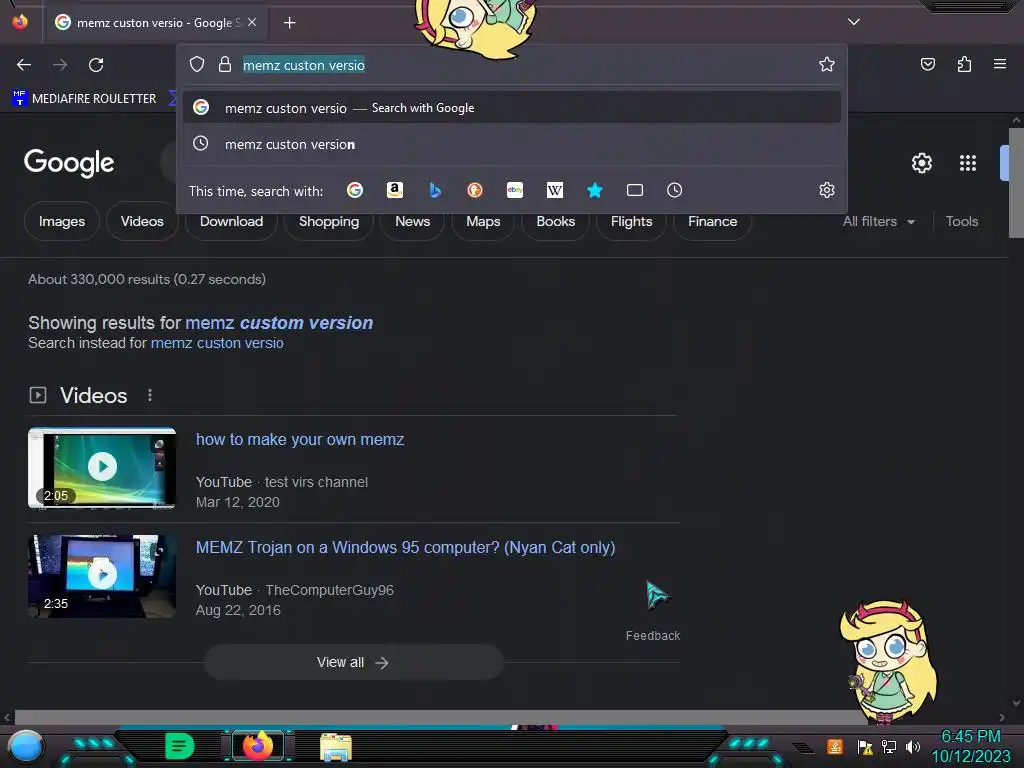
Task: Search this time with DuckDuckGo icon
Action: tap(475, 190)
